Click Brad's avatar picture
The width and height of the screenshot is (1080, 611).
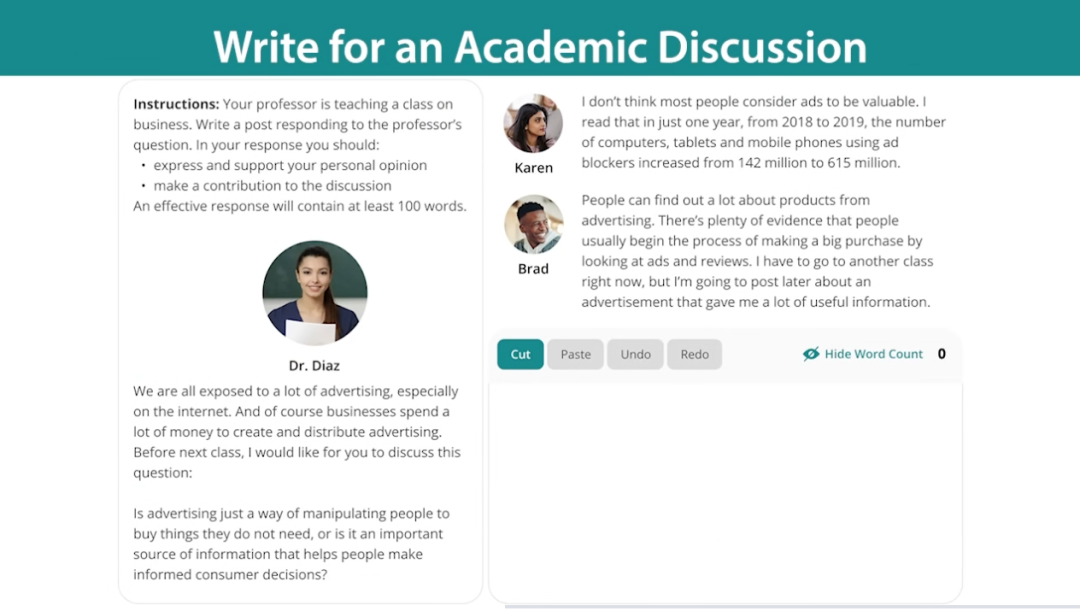pyautogui.click(x=533, y=225)
